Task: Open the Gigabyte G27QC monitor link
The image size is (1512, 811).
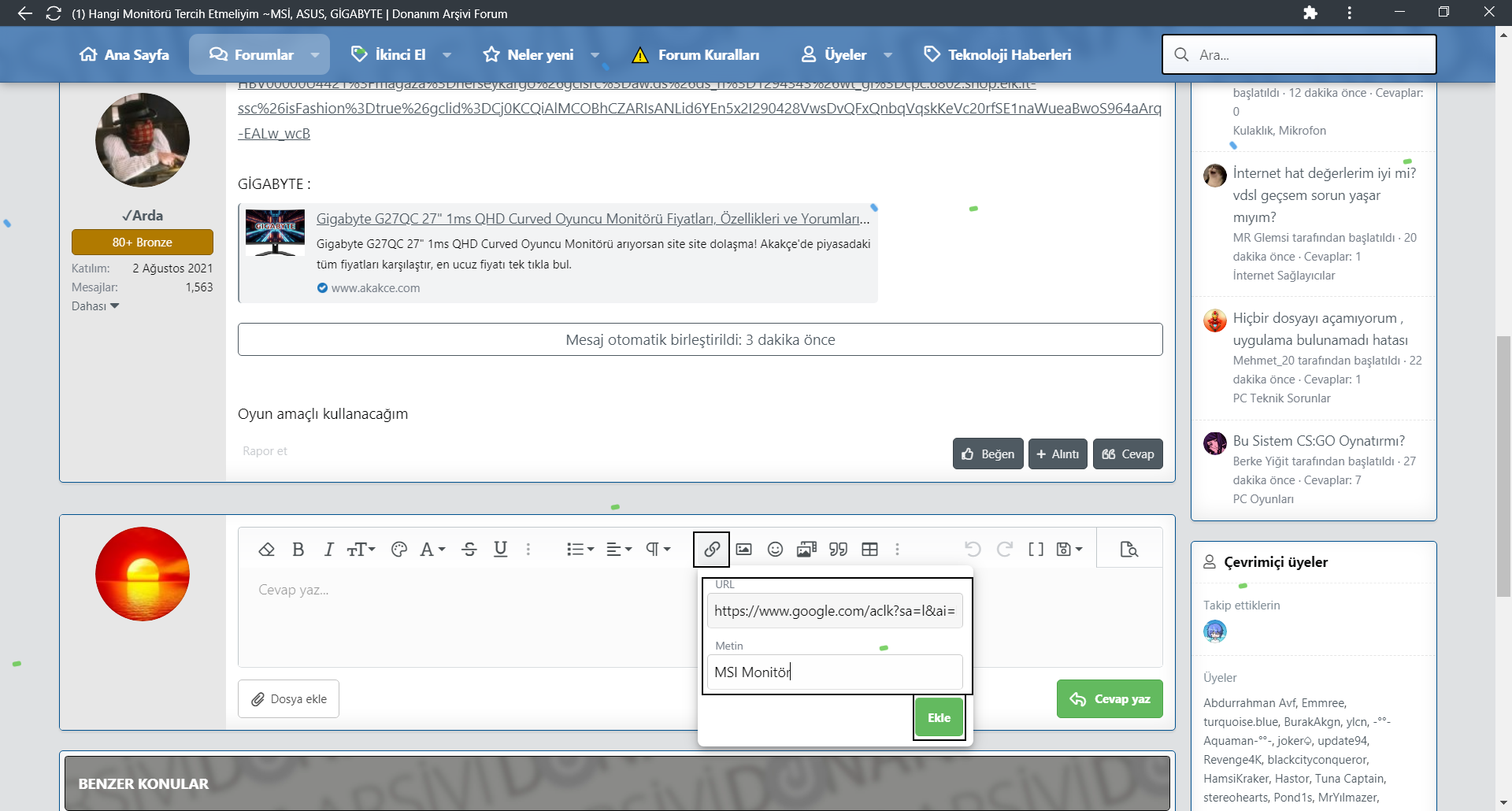Action: [x=593, y=219]
